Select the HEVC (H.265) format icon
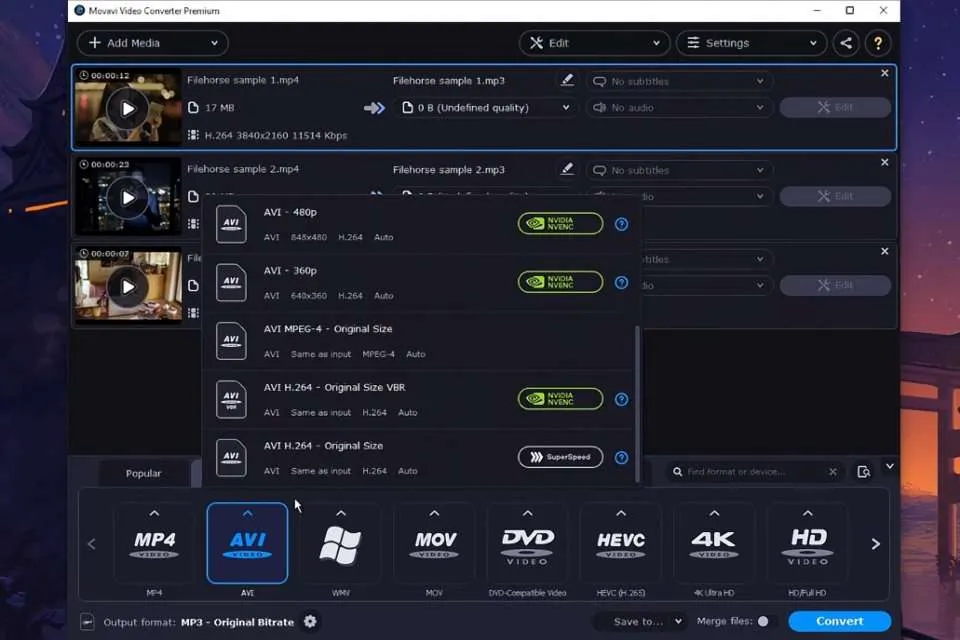The image size is (960, 640). (x=621, y=543)
